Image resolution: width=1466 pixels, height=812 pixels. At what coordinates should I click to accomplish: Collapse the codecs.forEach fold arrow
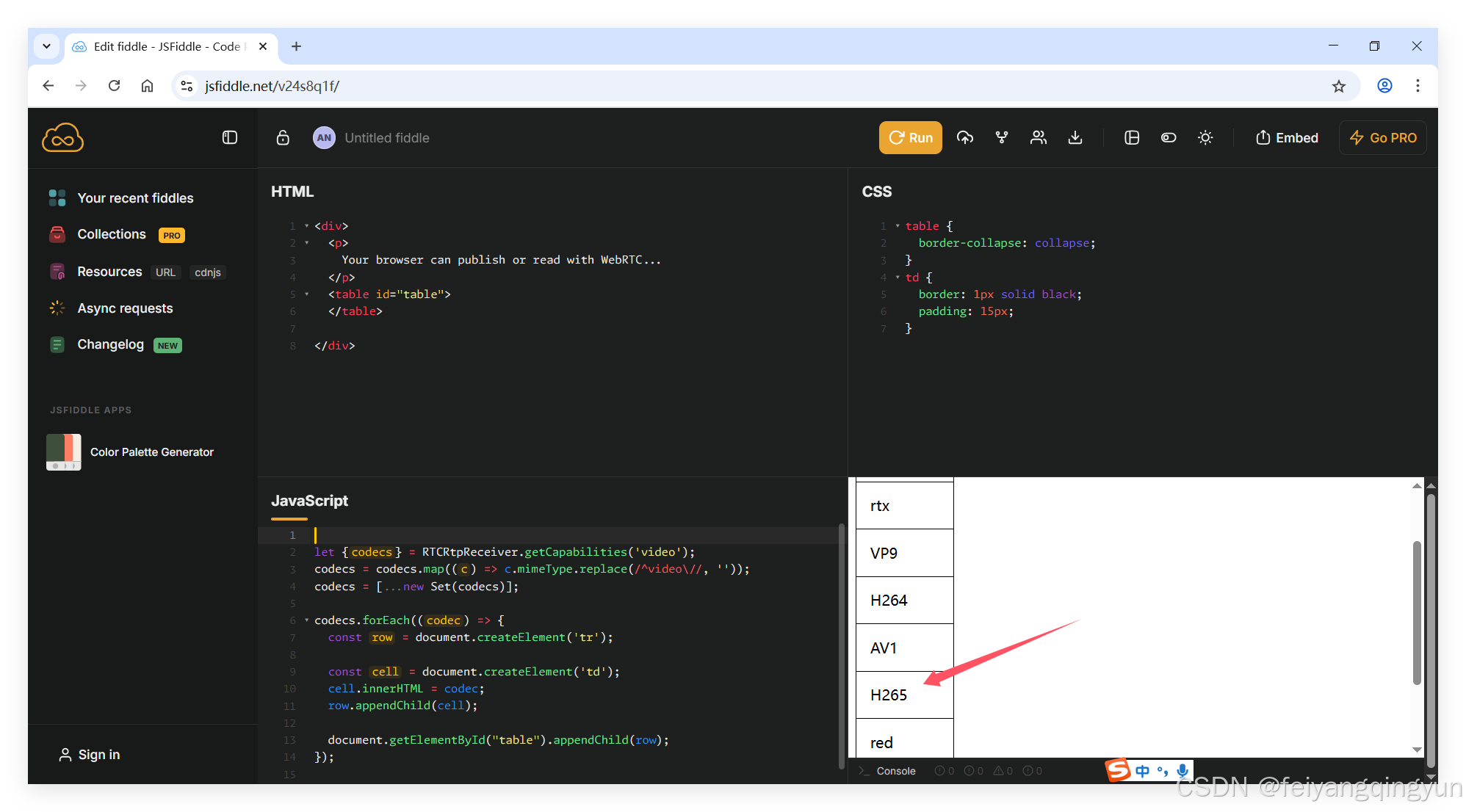306,620
